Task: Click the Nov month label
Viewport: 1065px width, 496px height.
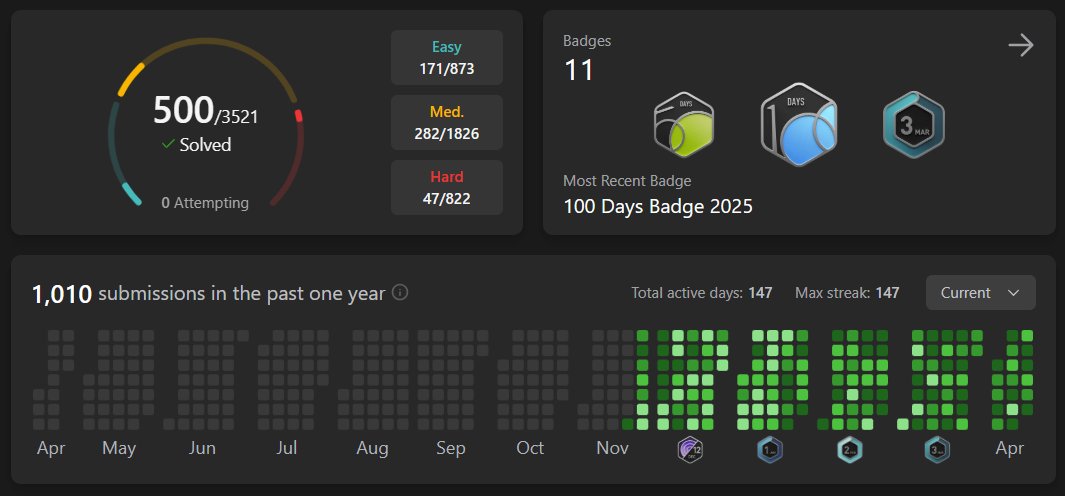Action: pos(613,448)
